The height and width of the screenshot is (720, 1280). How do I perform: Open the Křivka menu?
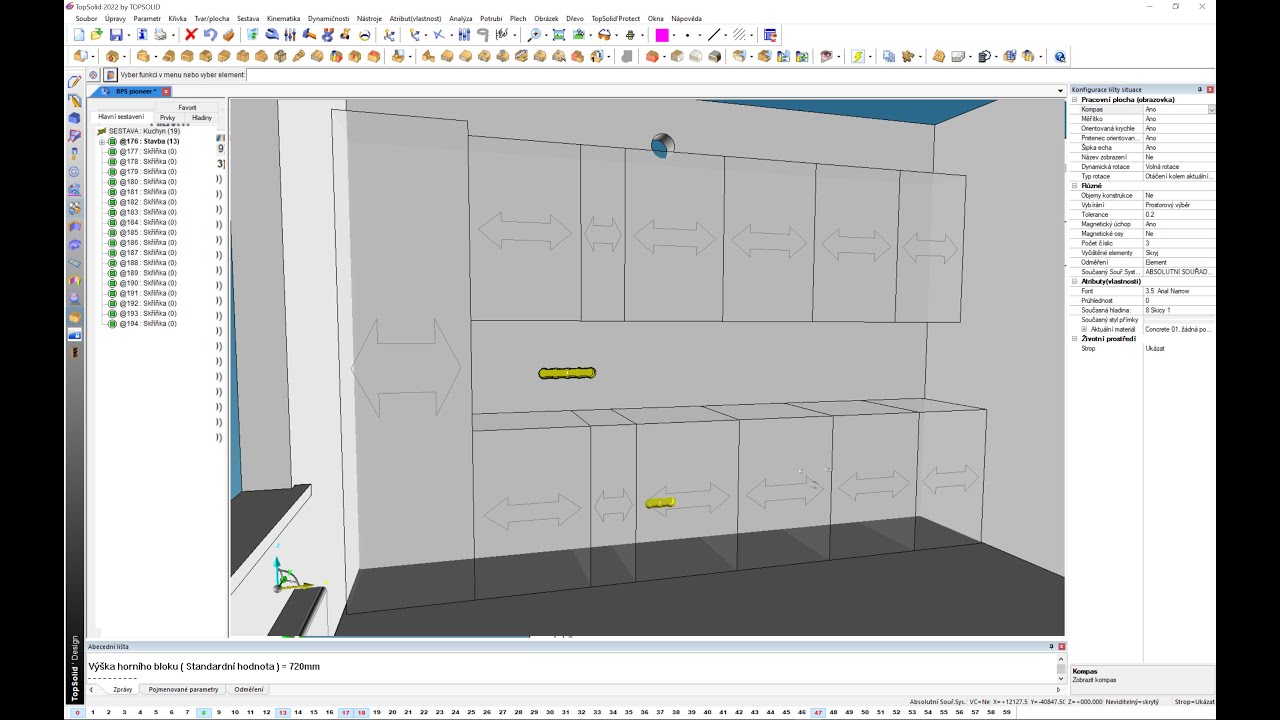(177, 18)
